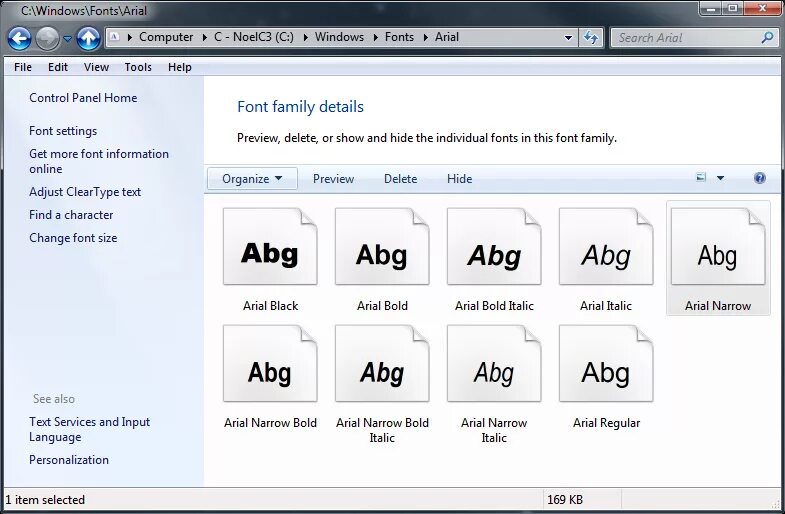Click Arial in the address breadcrumb

447,37
